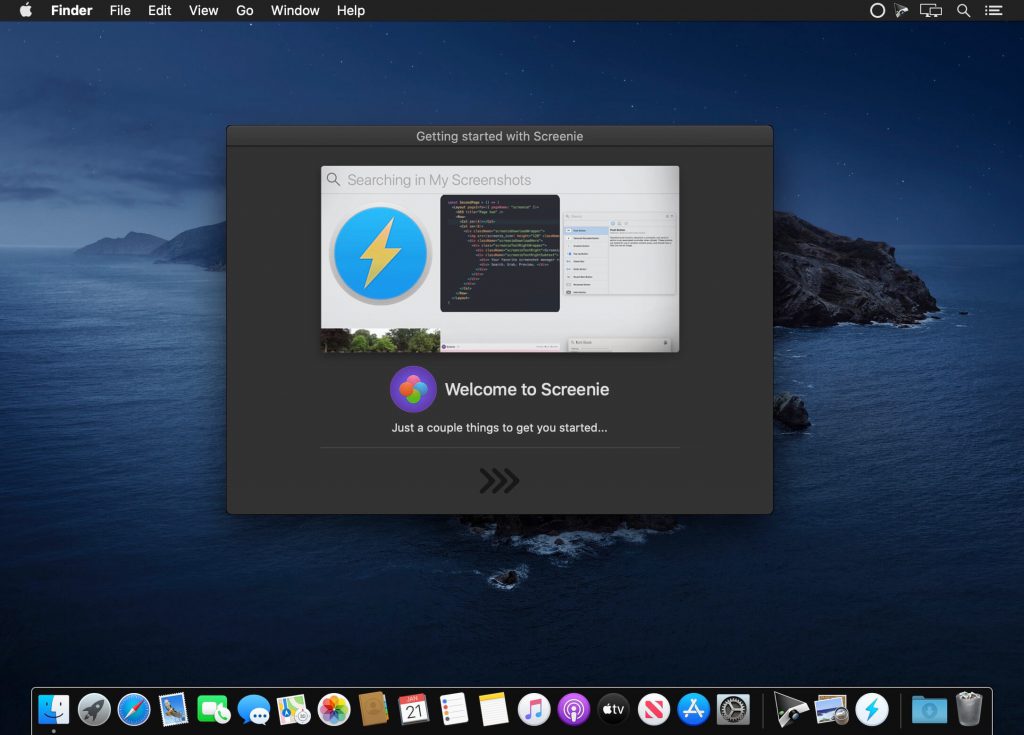Open the Help menu in the menu bar
This screenshot has height=735, width=1024.
click(350, 11)
